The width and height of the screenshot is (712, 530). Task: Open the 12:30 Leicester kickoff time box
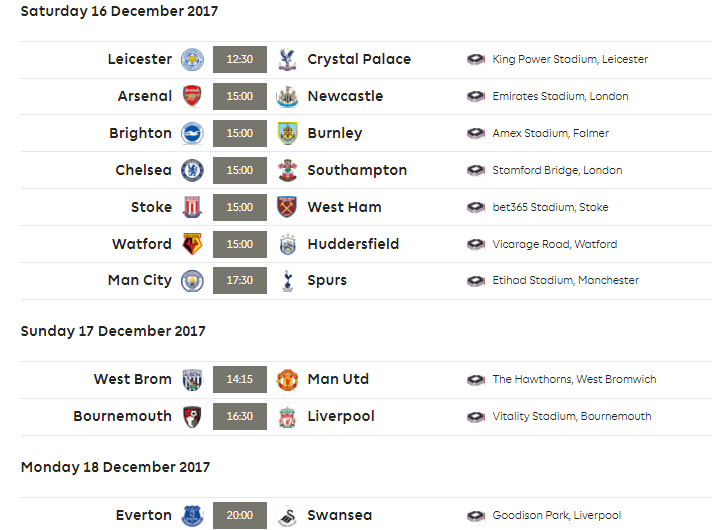(x=240, y=59)
